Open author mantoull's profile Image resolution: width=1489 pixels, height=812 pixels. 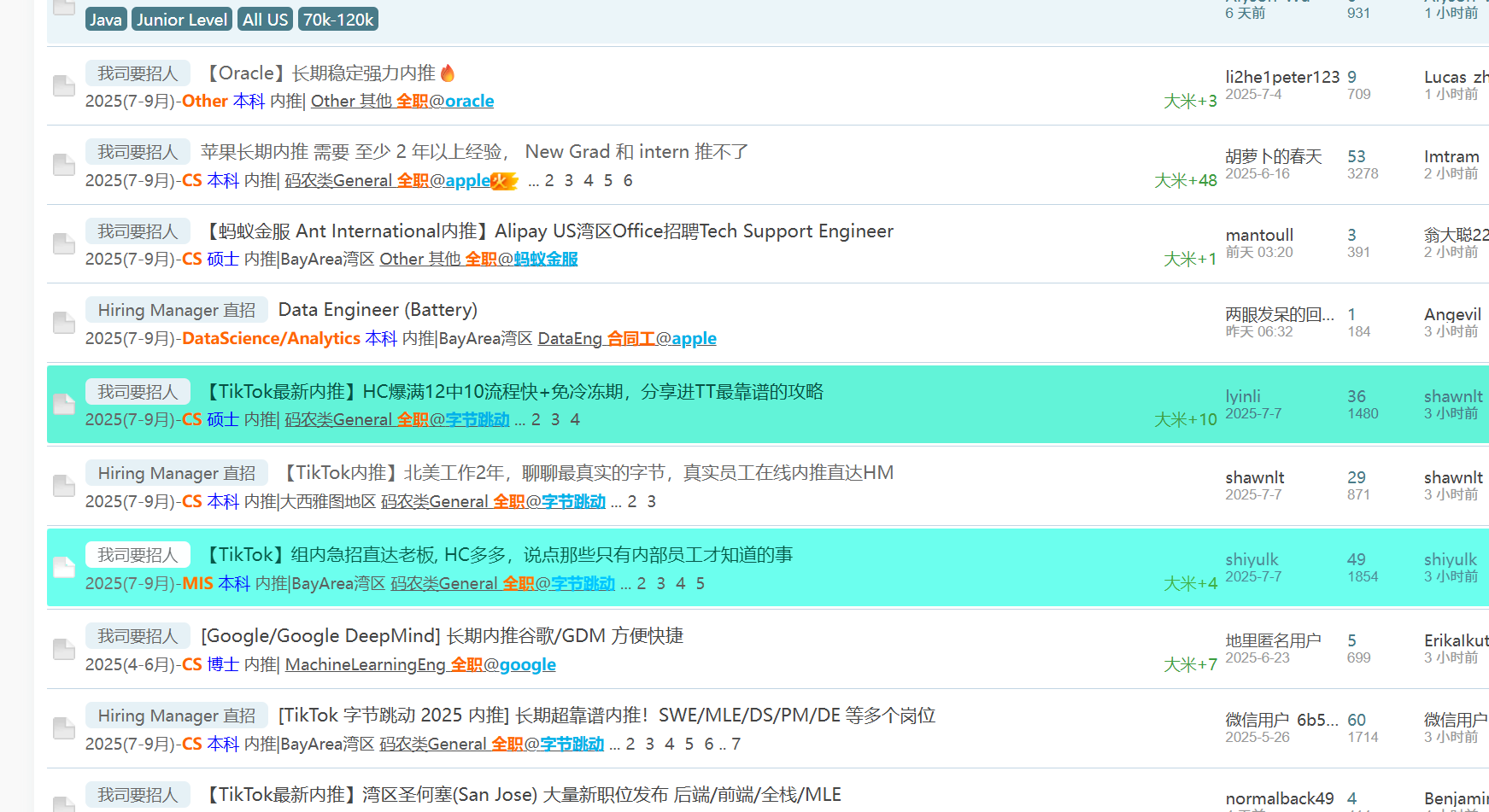pyautogui.click(x=1259, y=235)
